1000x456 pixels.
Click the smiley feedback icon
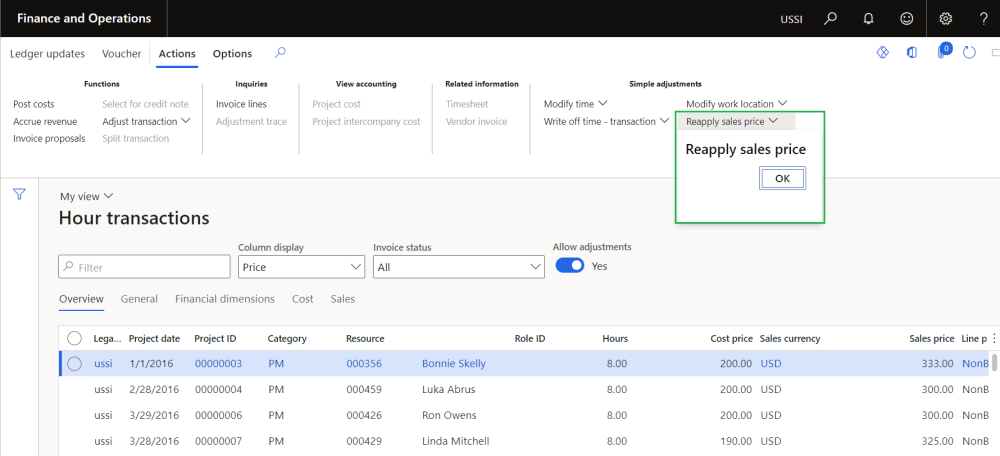[x=906, y=19]
